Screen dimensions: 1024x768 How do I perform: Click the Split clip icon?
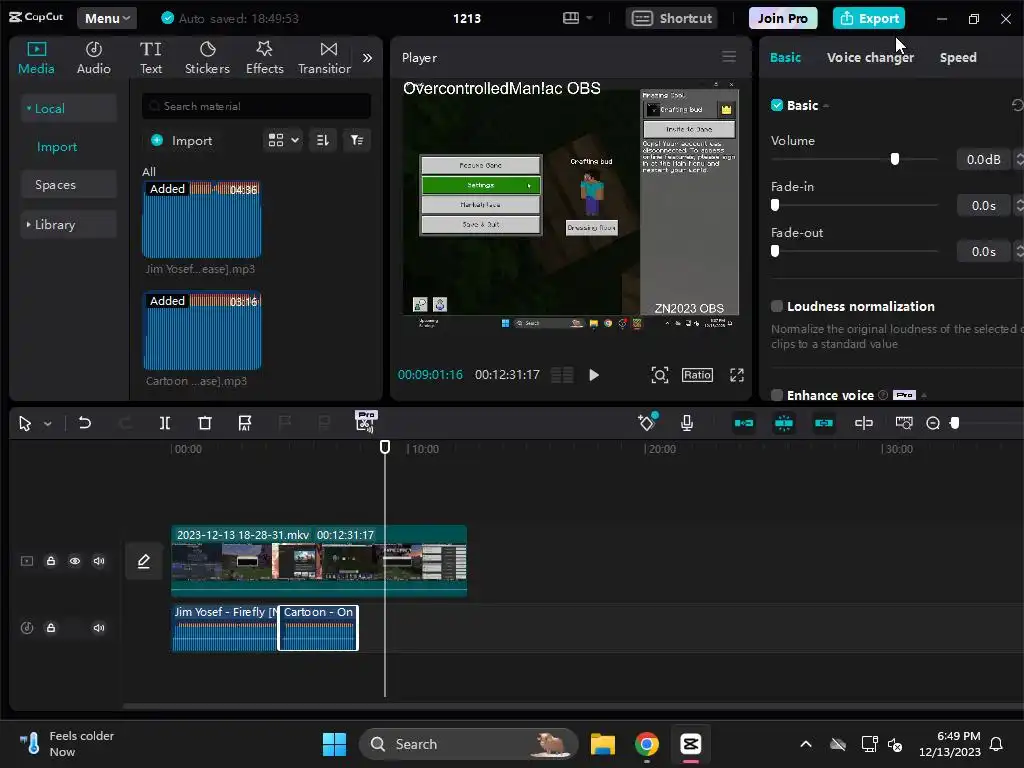click(x=165, y=423)
